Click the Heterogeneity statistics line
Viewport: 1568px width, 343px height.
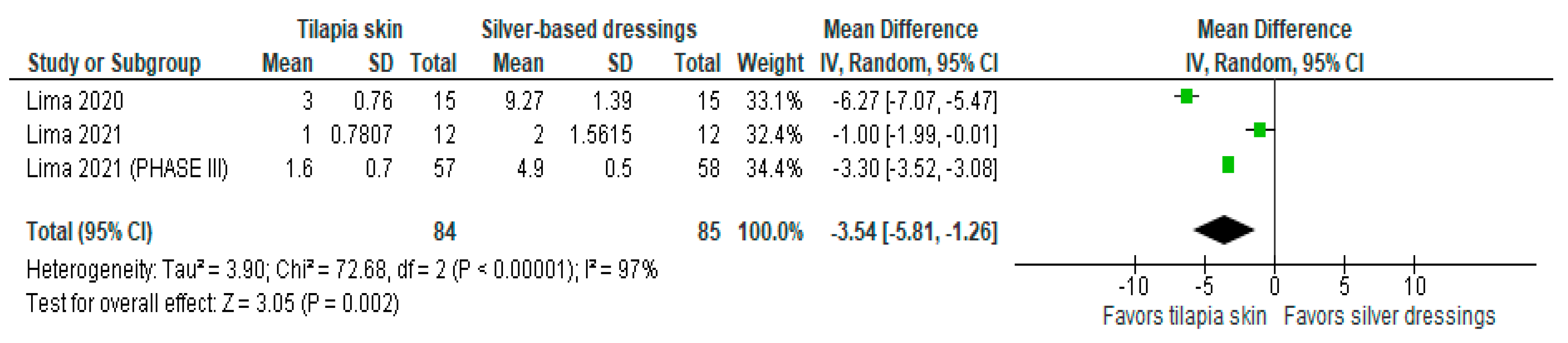(341, 269)
